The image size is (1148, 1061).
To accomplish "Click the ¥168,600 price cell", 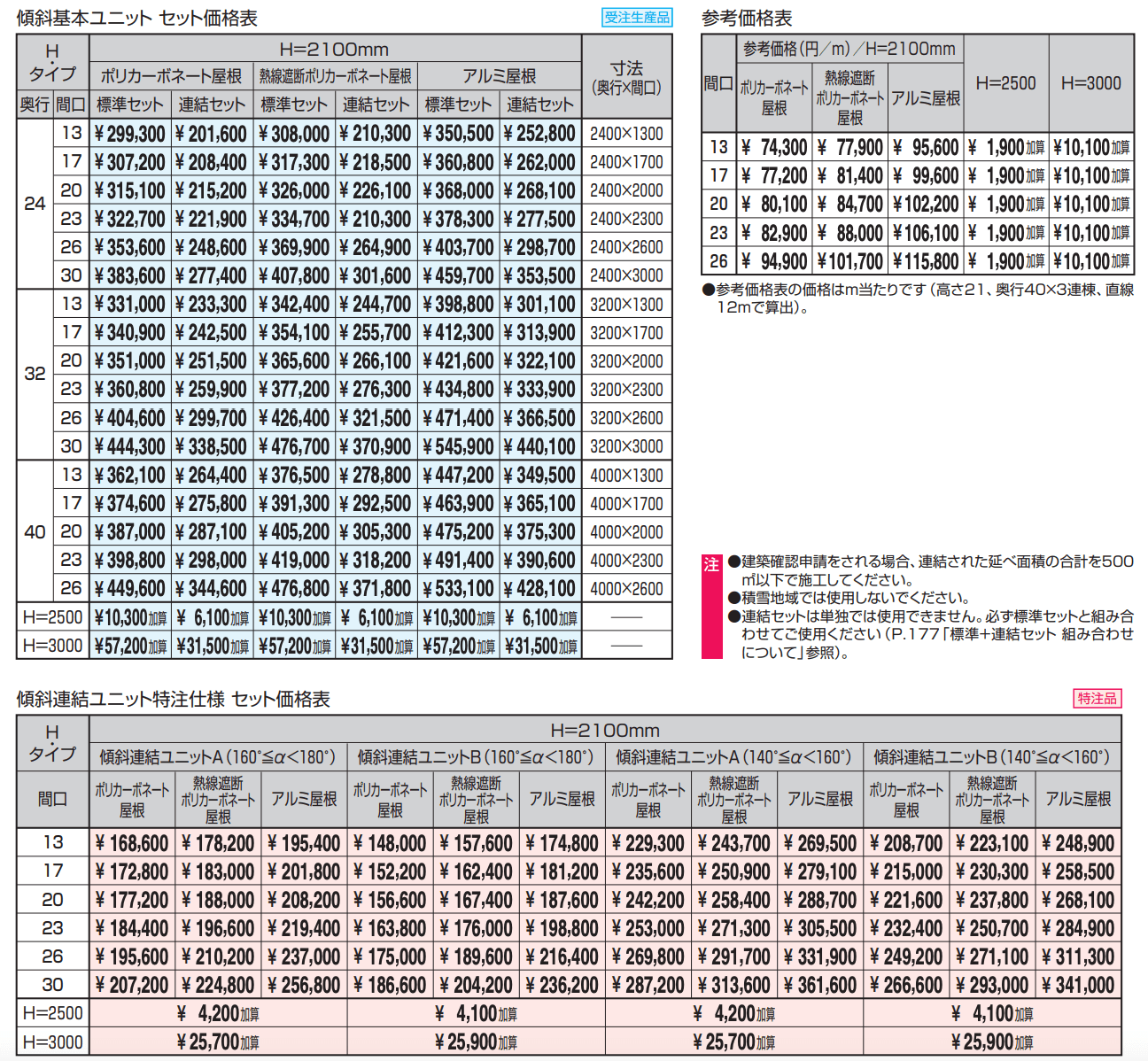I will pos(132,843).
